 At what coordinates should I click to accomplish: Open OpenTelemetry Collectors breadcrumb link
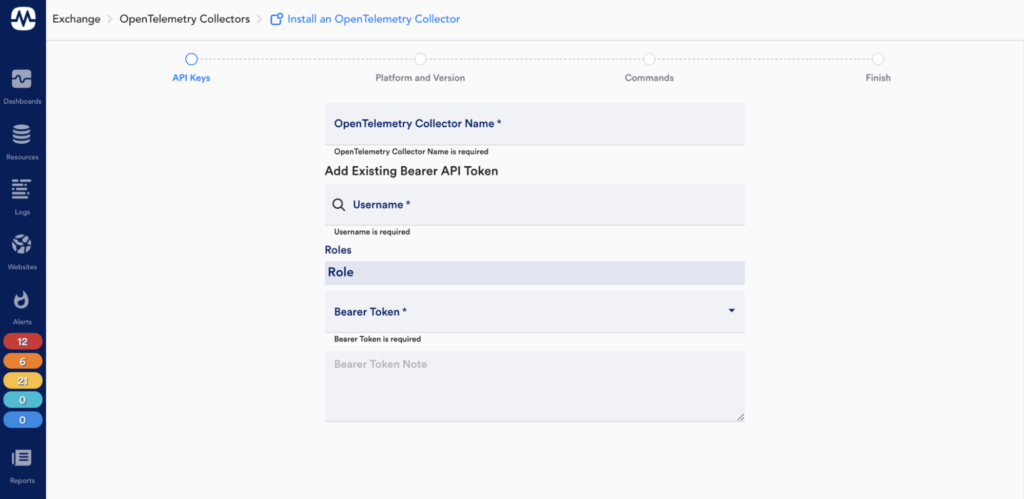(x=184, y=19)
